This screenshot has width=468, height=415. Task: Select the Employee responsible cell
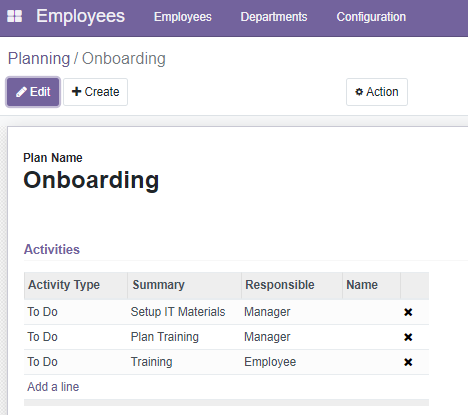pyautogui.click(x=270, y=362)
